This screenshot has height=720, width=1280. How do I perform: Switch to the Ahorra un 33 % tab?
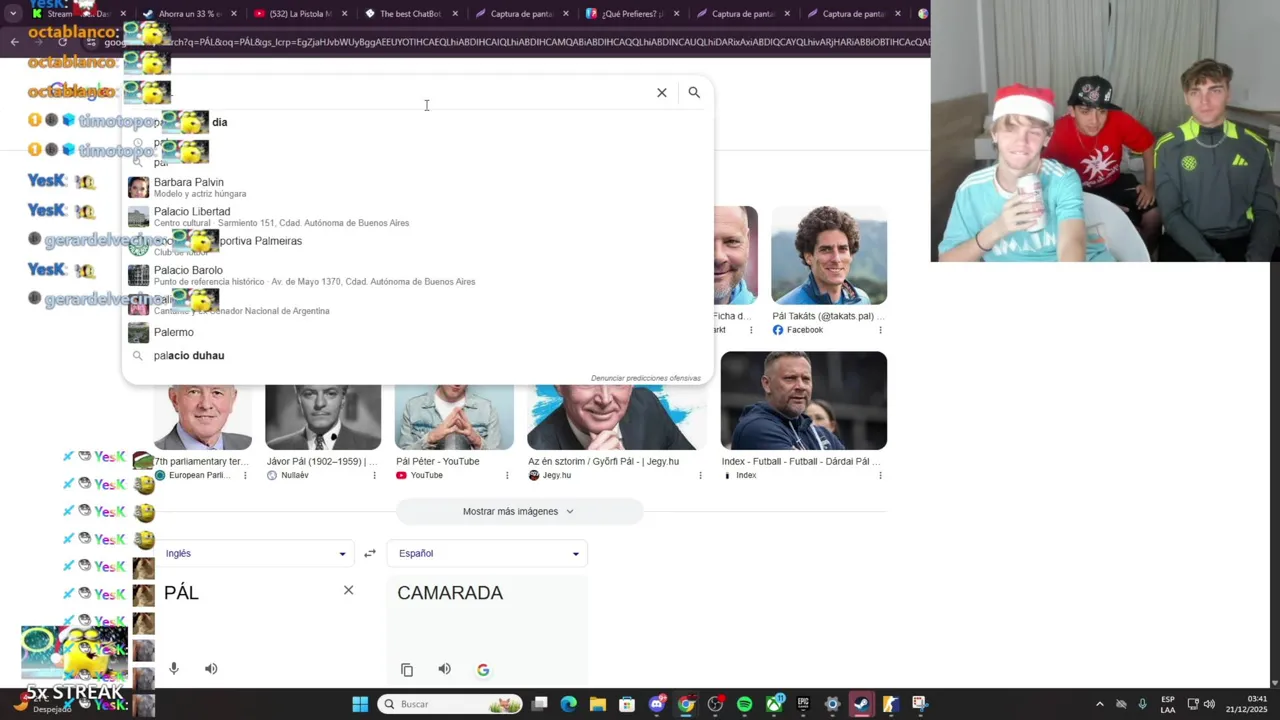point(190,14)
